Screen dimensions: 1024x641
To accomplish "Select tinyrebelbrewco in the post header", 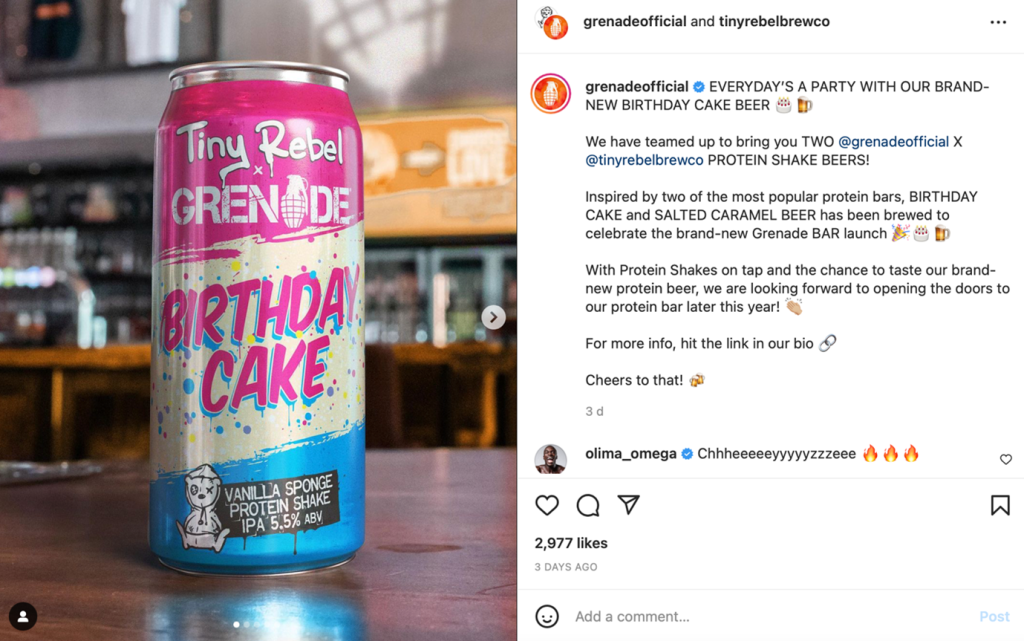I will click(x=774, y=22).
